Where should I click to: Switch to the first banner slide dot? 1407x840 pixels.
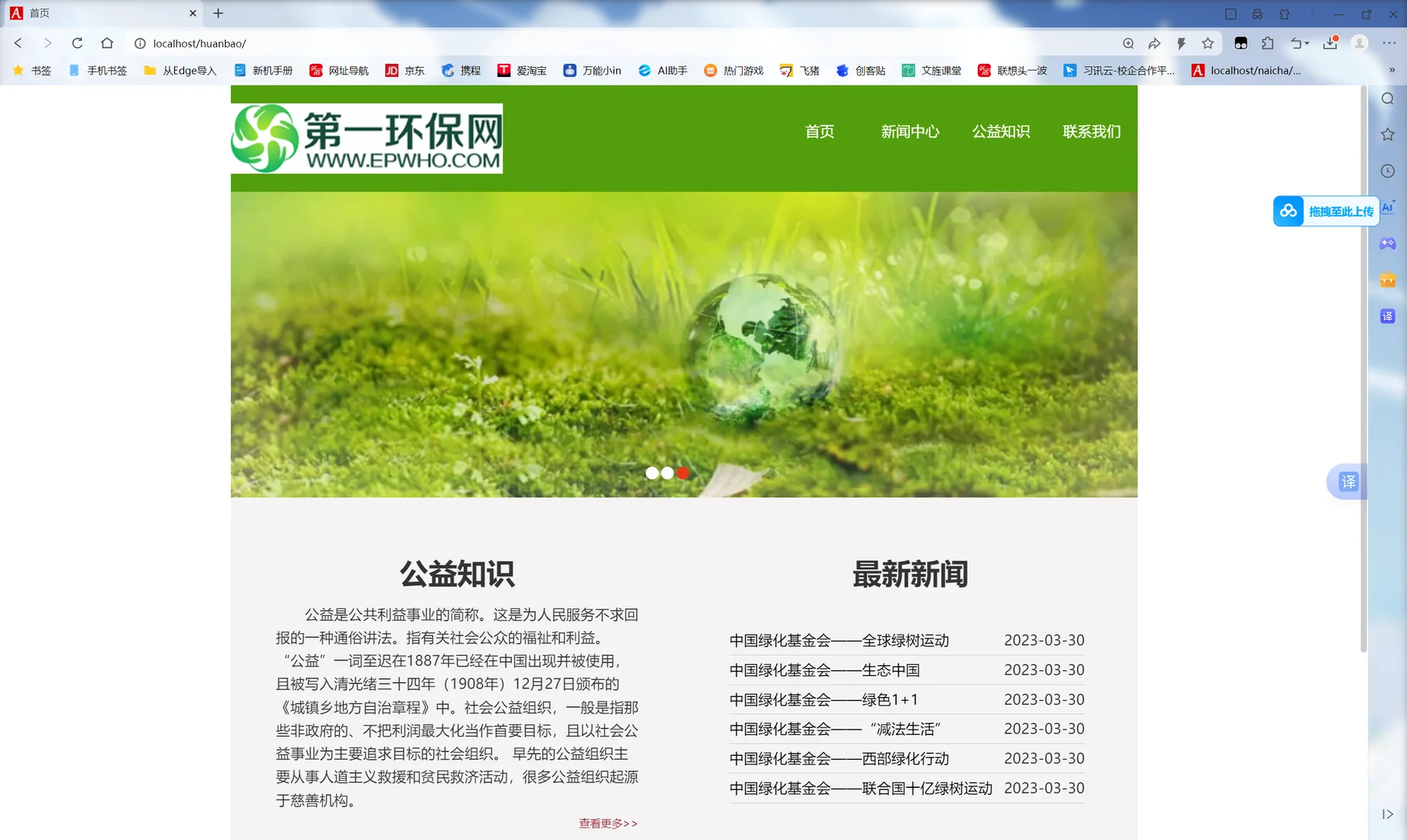tap(652, 472)
